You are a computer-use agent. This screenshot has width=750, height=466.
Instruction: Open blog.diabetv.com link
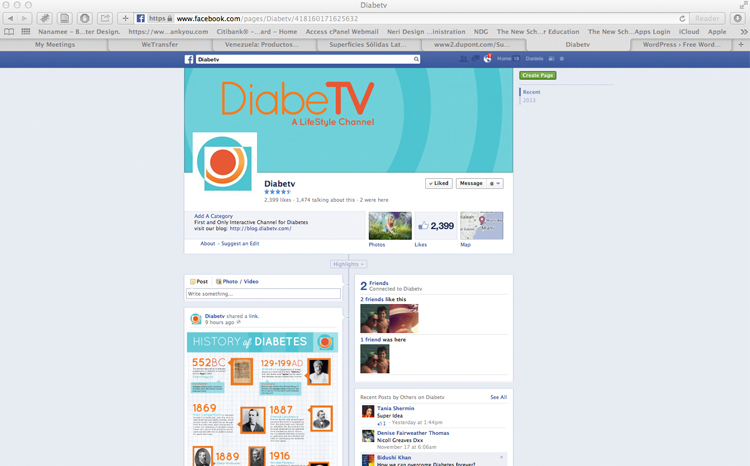261,229
